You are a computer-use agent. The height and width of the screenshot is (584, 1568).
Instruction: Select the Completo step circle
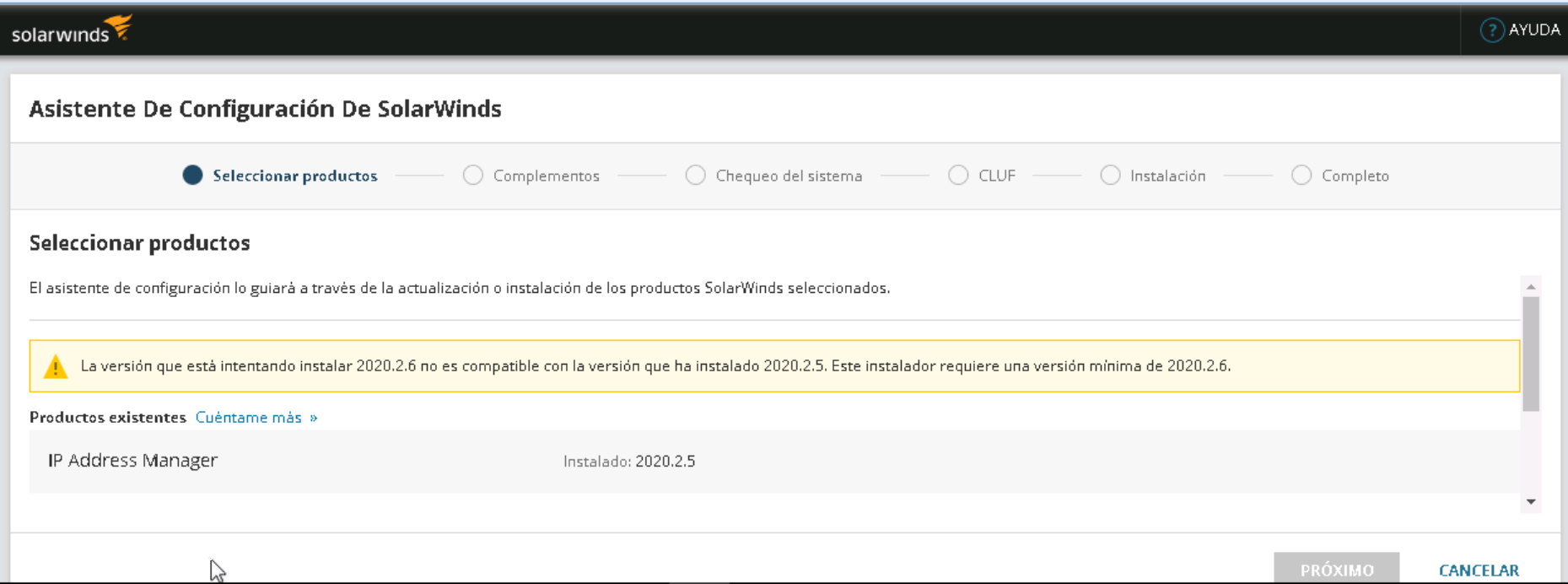tap(1301, 176)
